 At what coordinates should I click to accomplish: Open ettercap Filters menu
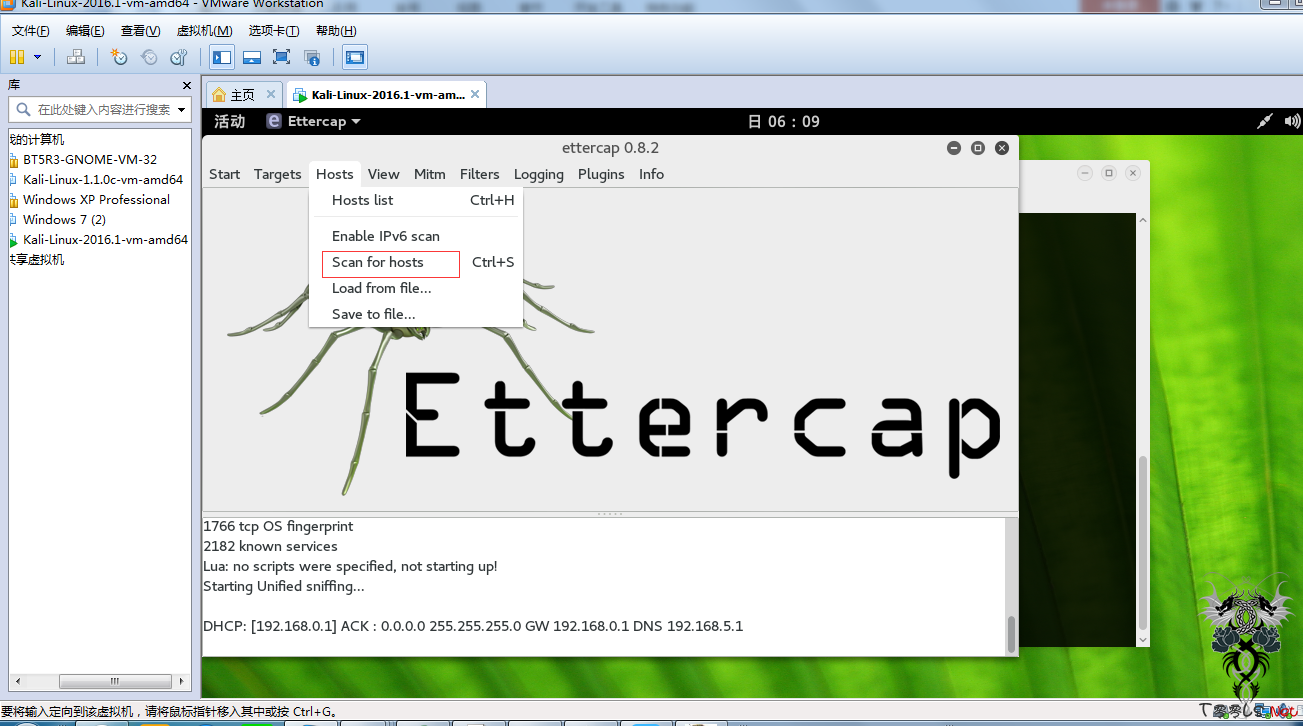[x=479, y=174]
